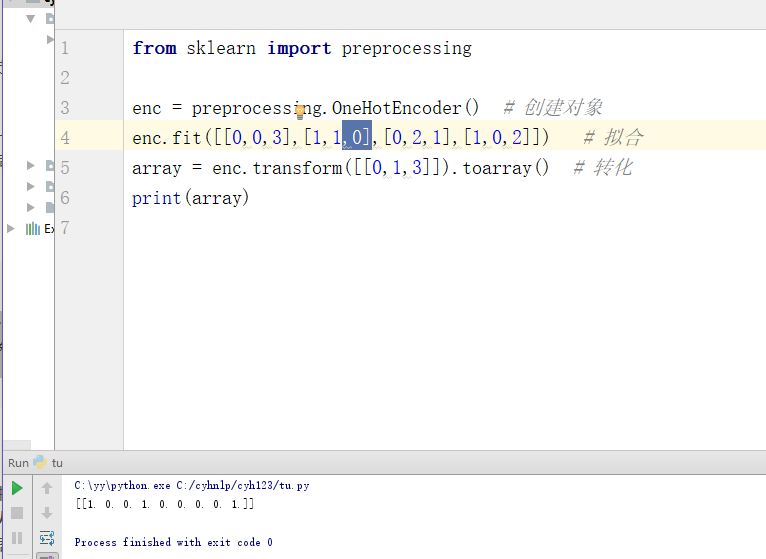Screen dimensions: 766x559
Task: Click the '[0, 2, 1]' list in line 4
Action: (417, 138)
